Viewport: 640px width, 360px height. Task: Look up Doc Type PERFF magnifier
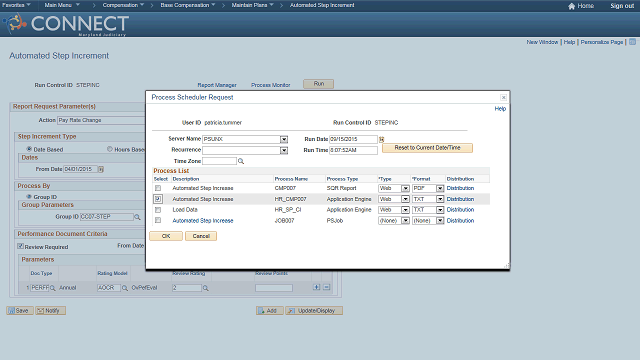(53, 288)
